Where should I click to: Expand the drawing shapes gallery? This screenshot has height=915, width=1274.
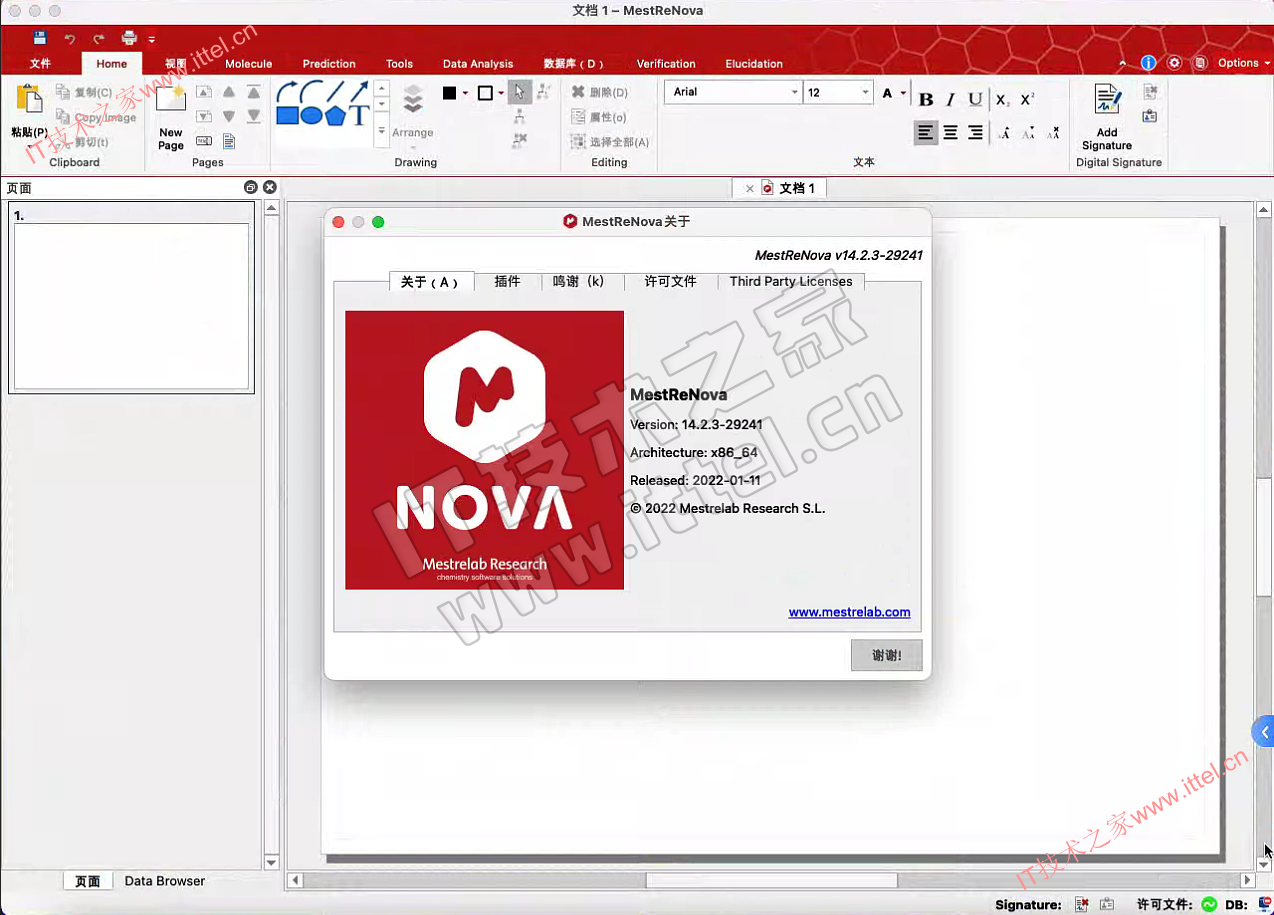(x=381, y=132)
